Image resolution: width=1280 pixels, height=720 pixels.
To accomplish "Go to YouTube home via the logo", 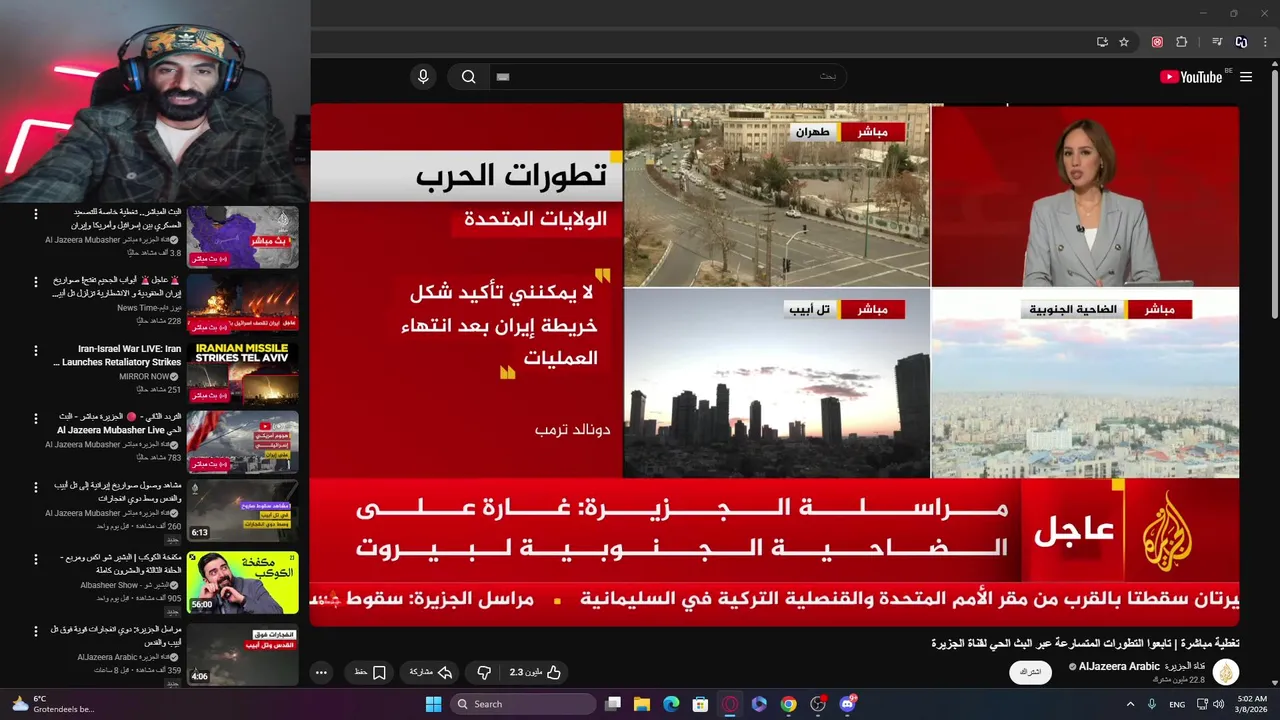I will (x=1191, y=77).
